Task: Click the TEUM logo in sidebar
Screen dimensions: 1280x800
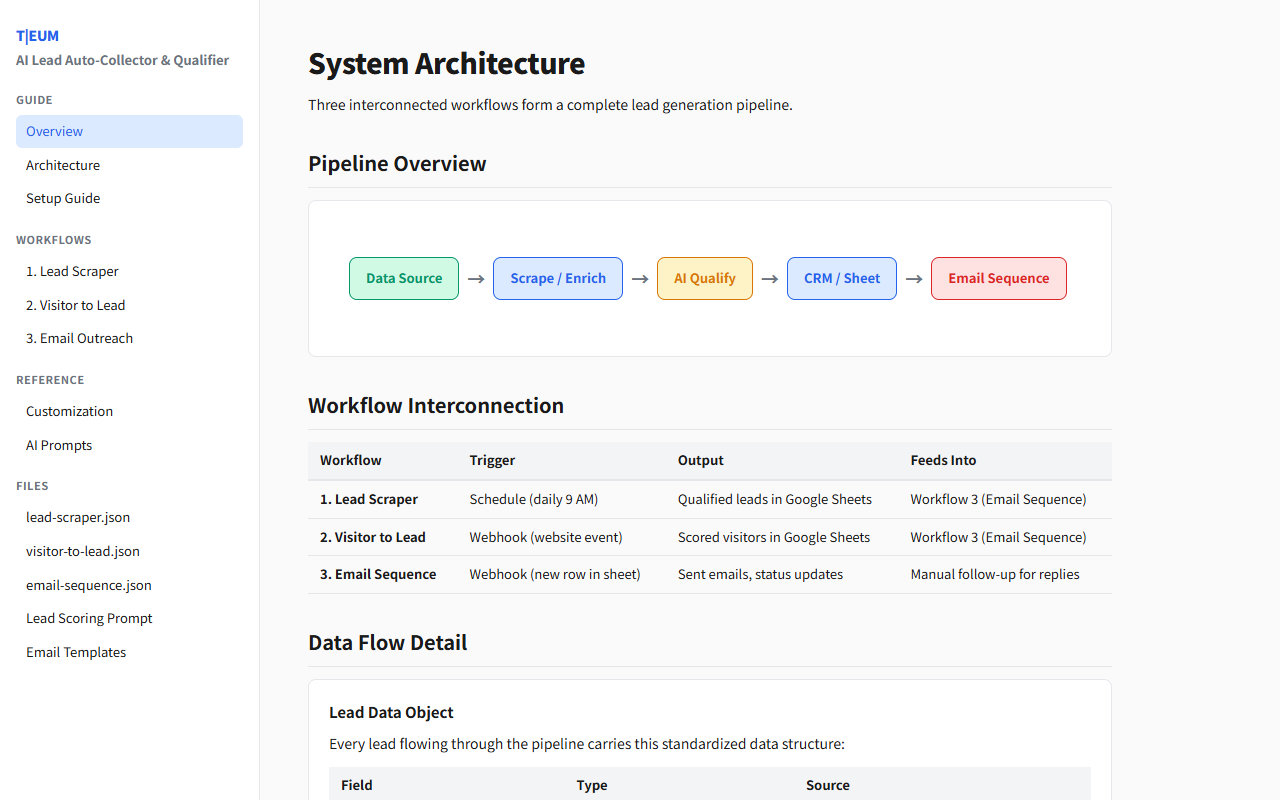Action: [x=38, y=36]
